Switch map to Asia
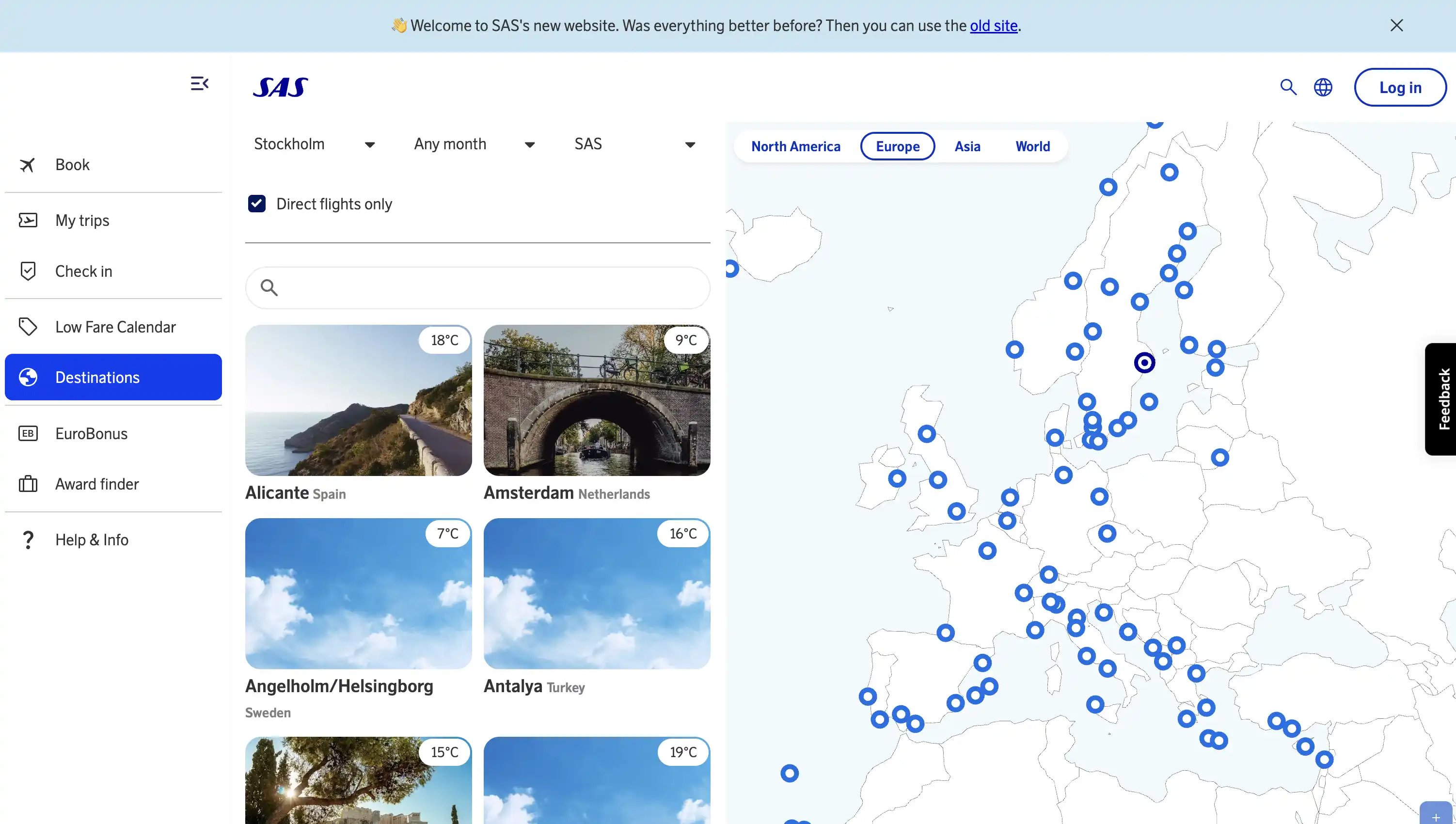This screenshot has width=1456, height=824. (967, 146)
